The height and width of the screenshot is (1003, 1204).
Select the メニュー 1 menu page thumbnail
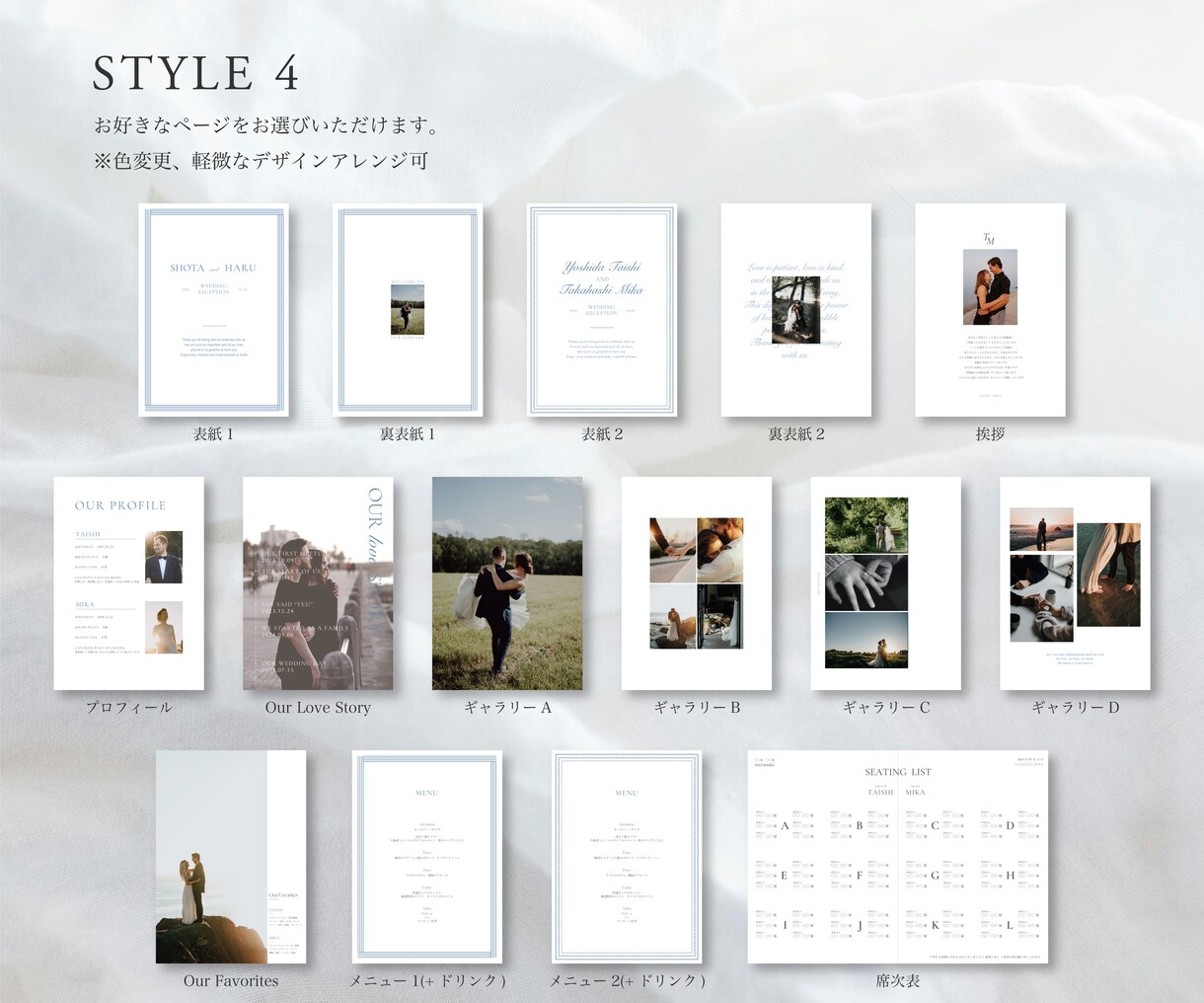coord(427,857)
